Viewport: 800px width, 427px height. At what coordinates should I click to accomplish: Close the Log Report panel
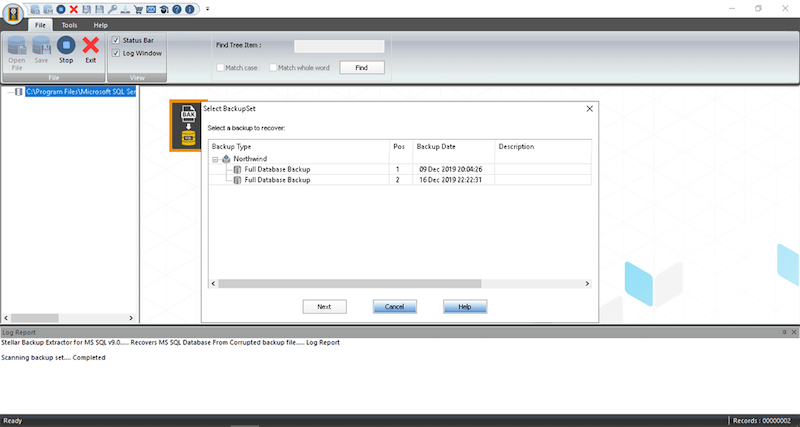794,332
